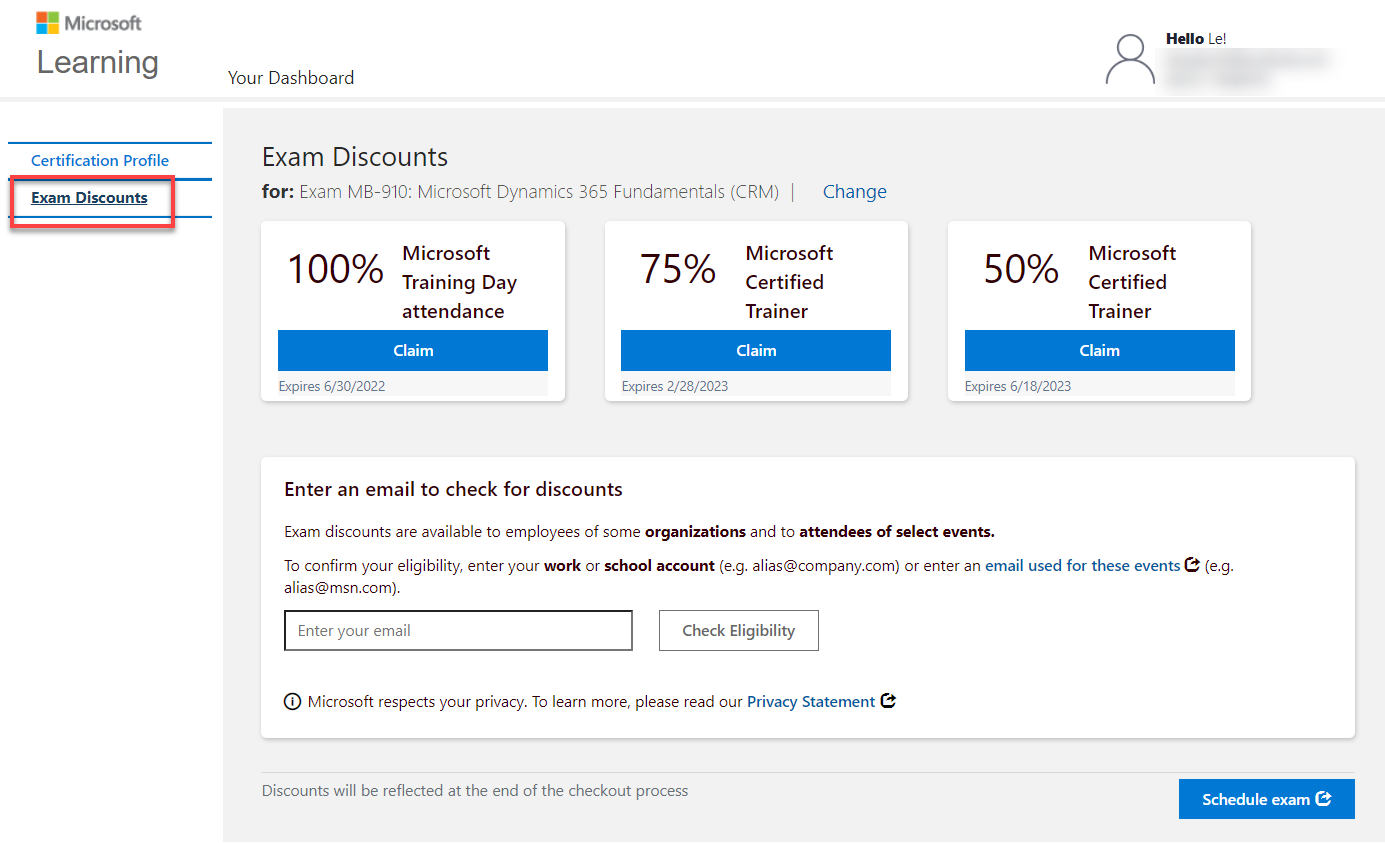Click the email used for these events link
Screen dimensions: 1385x843
click(x=1083, y=564)
